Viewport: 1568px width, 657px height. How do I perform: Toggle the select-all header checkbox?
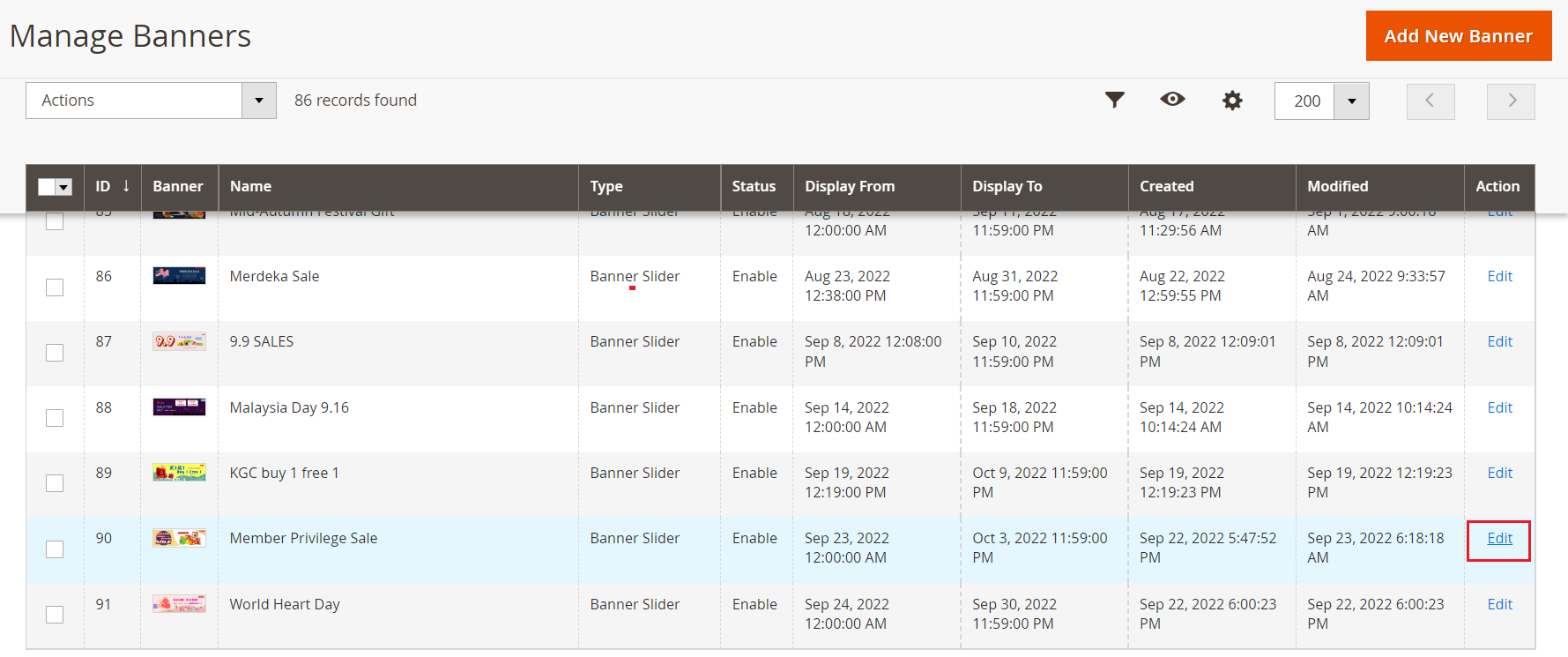tap(47, 187)
